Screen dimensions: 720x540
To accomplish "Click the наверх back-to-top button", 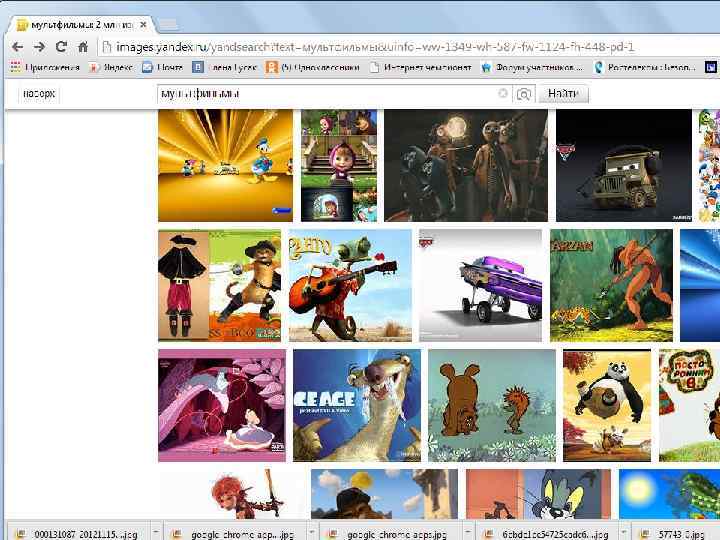I will click(x=39, y=94).
